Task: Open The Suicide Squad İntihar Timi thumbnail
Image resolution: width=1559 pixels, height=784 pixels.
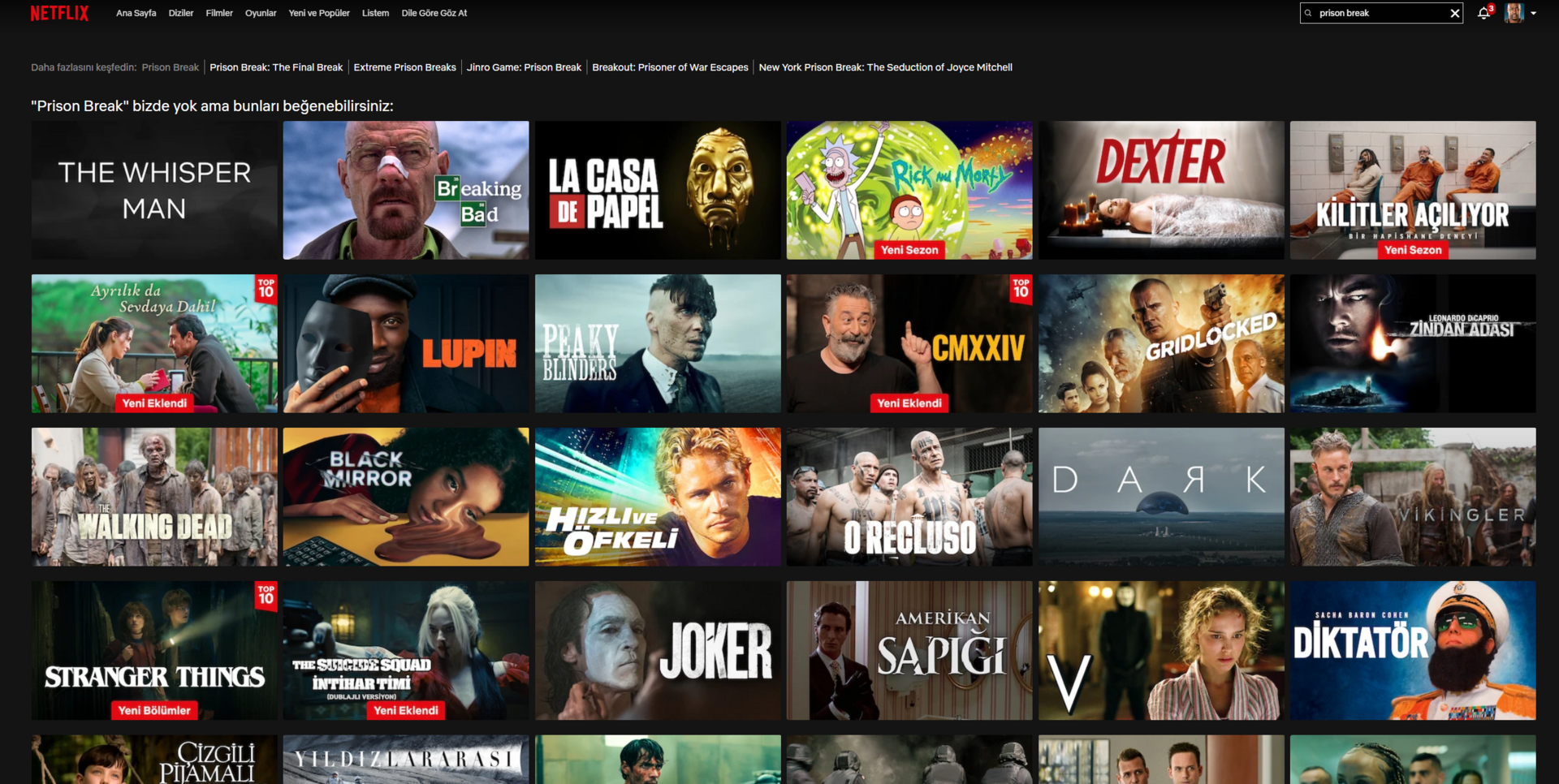Action: point(406,650)
